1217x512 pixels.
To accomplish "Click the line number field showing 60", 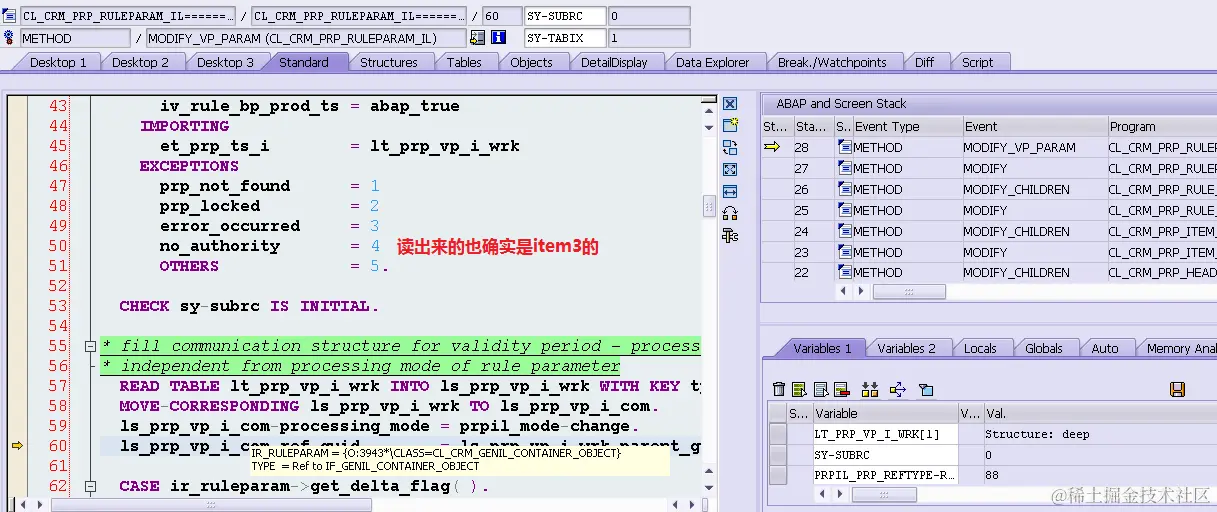I will [x=501, y=16].
